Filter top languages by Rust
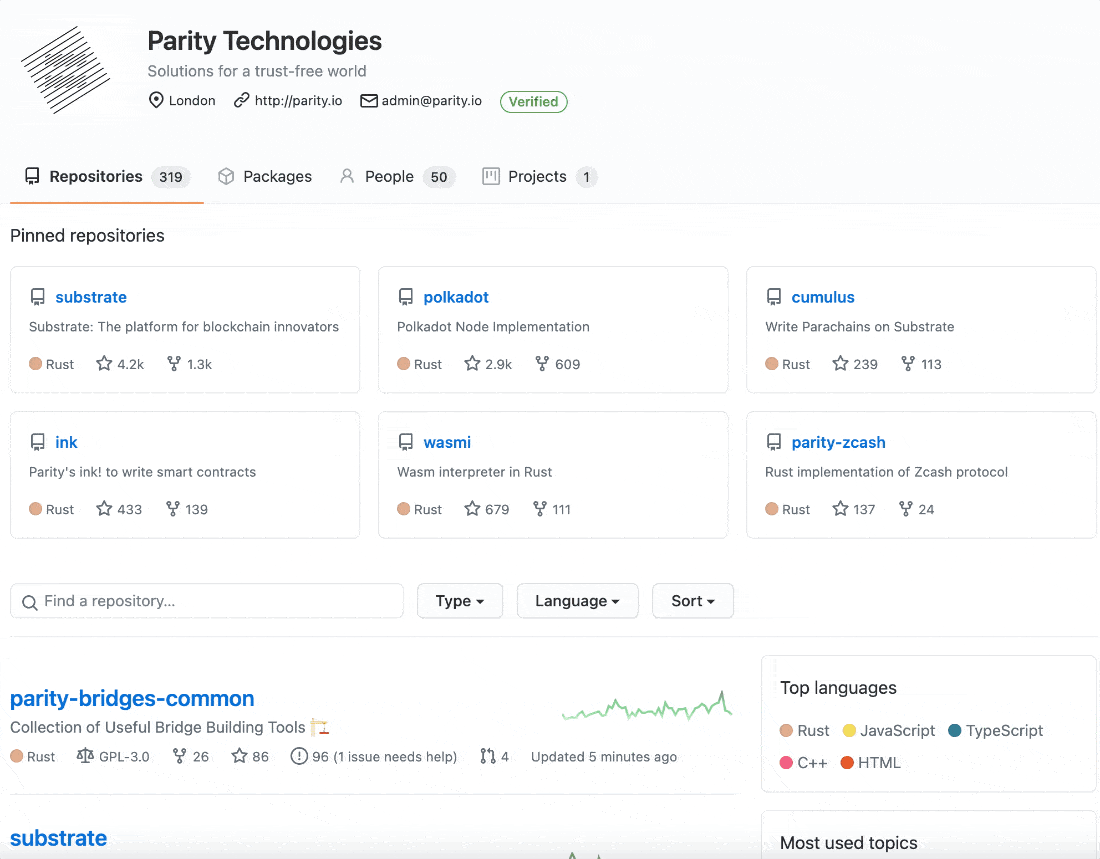Screen dimensions: 1100x859 click(804, 731)
